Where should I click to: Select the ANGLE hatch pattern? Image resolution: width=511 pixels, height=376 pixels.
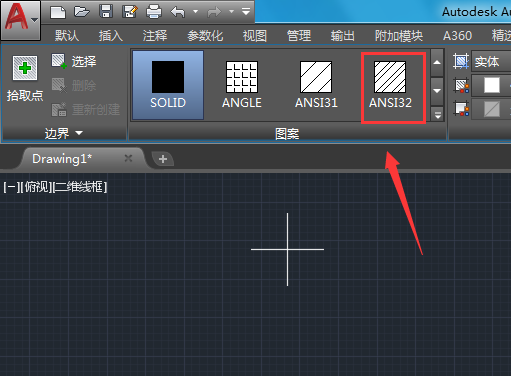pos(242,85)
